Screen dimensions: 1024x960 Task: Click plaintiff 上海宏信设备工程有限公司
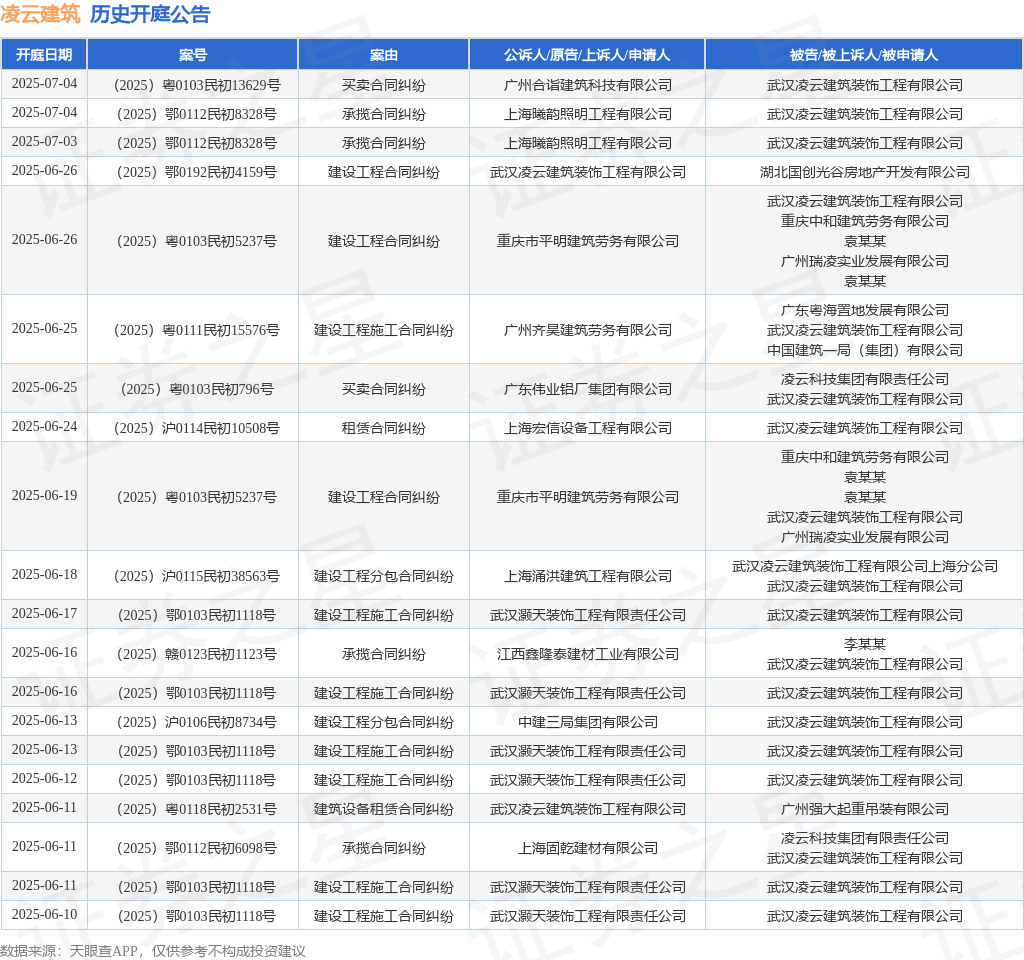click(588, 428)
